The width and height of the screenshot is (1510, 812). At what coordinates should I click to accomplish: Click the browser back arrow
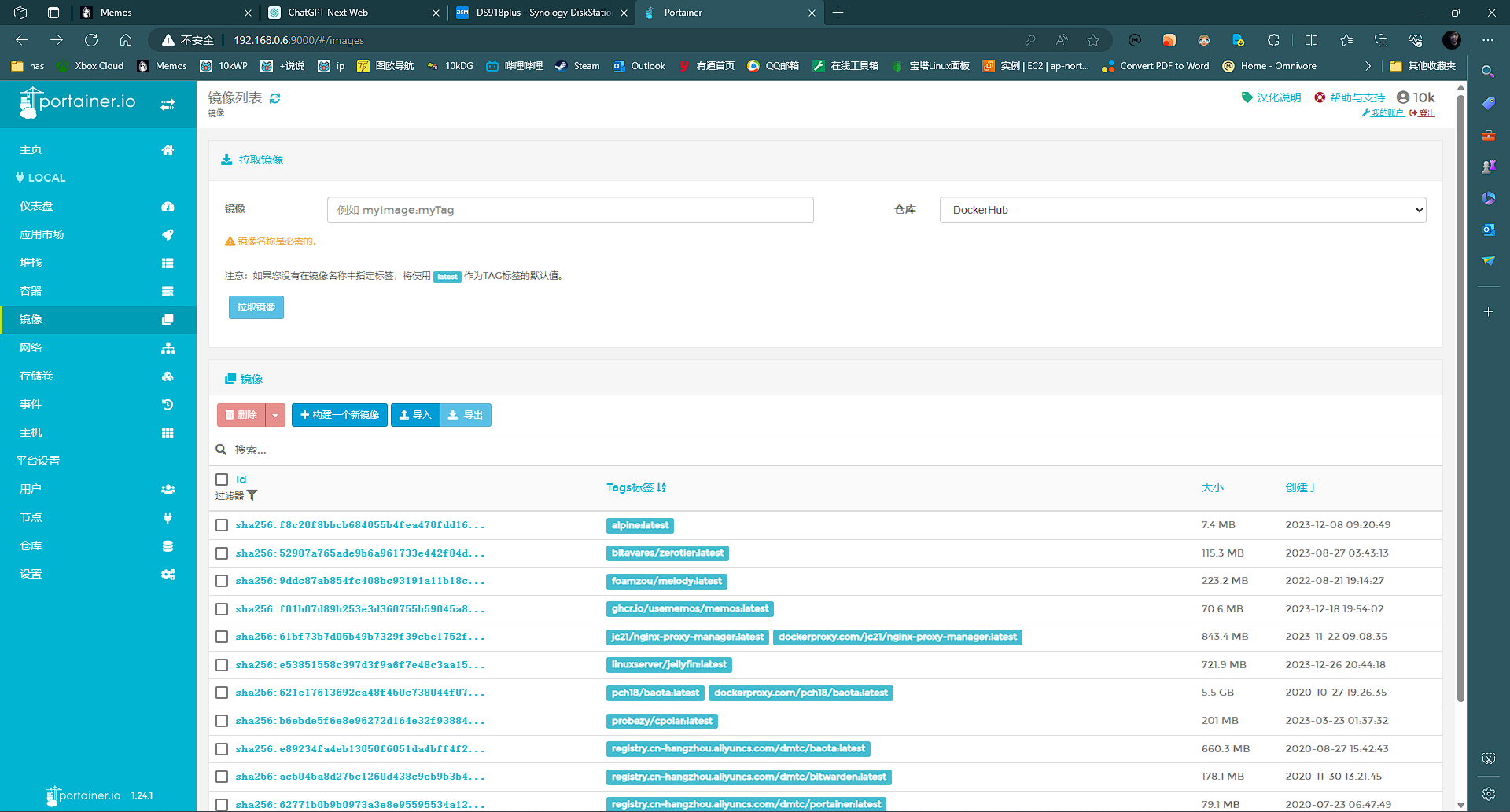pyautogui.click(x=22, y=40)
